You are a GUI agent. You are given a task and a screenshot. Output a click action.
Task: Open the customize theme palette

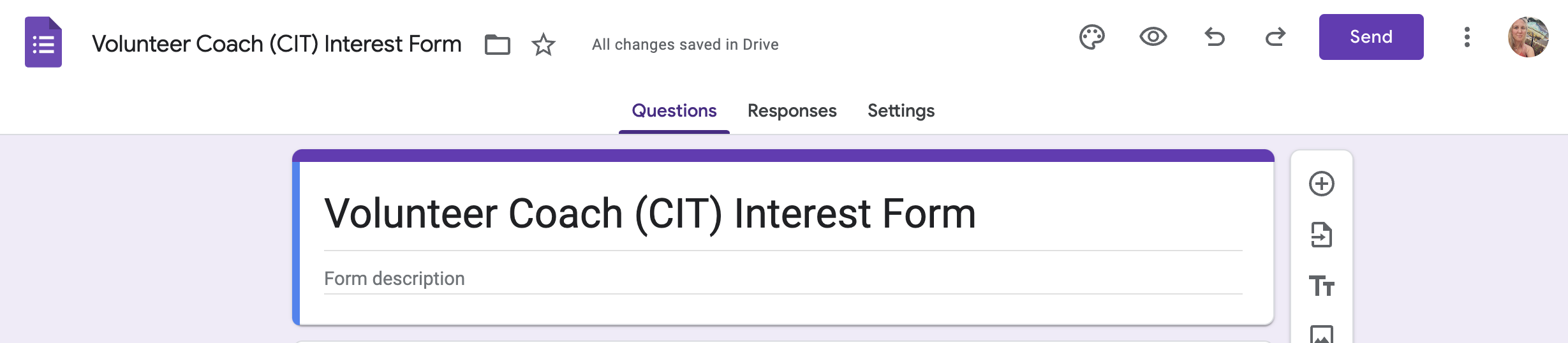point(1092,37)
